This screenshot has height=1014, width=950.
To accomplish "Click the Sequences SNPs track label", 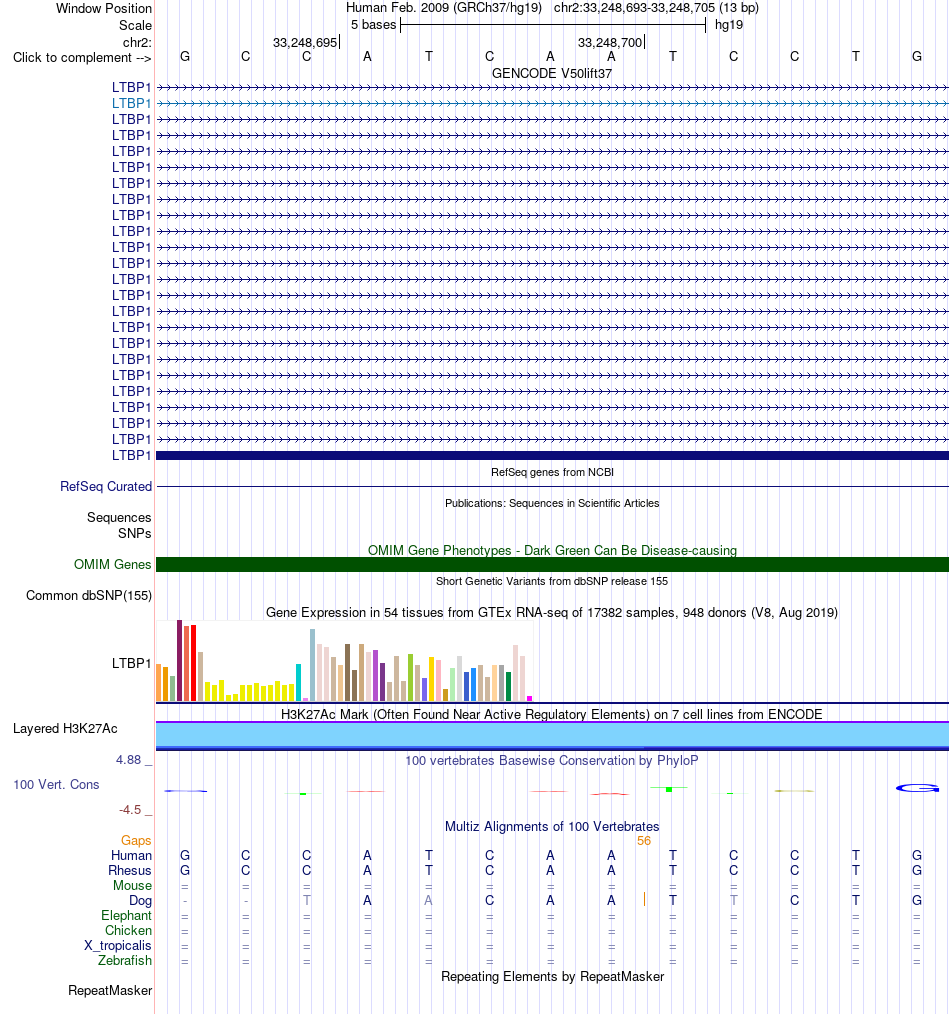I will click(119, 525).
